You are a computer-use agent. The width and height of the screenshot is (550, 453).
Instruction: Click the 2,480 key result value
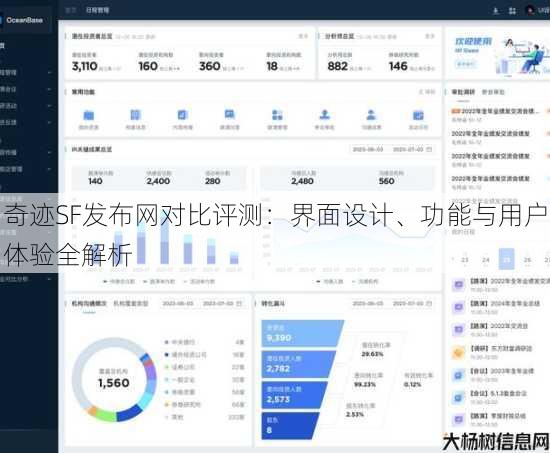(302, 181)
